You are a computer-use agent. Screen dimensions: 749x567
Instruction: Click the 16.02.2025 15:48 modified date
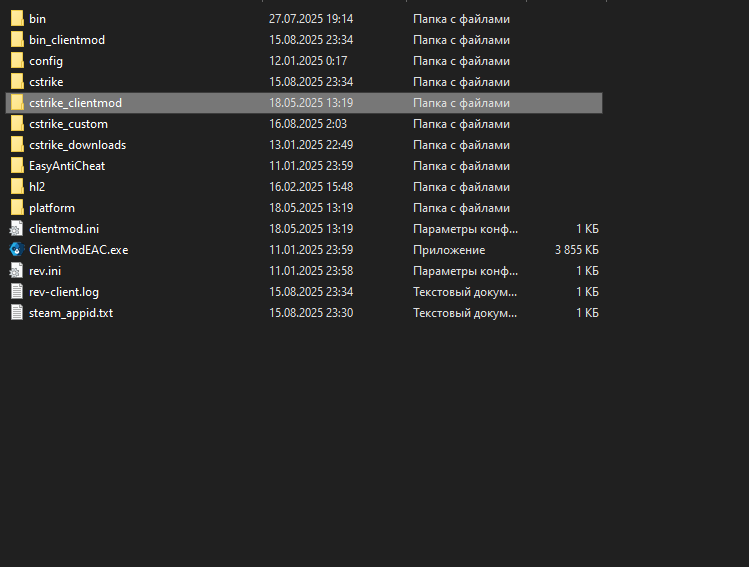(310, 187)
